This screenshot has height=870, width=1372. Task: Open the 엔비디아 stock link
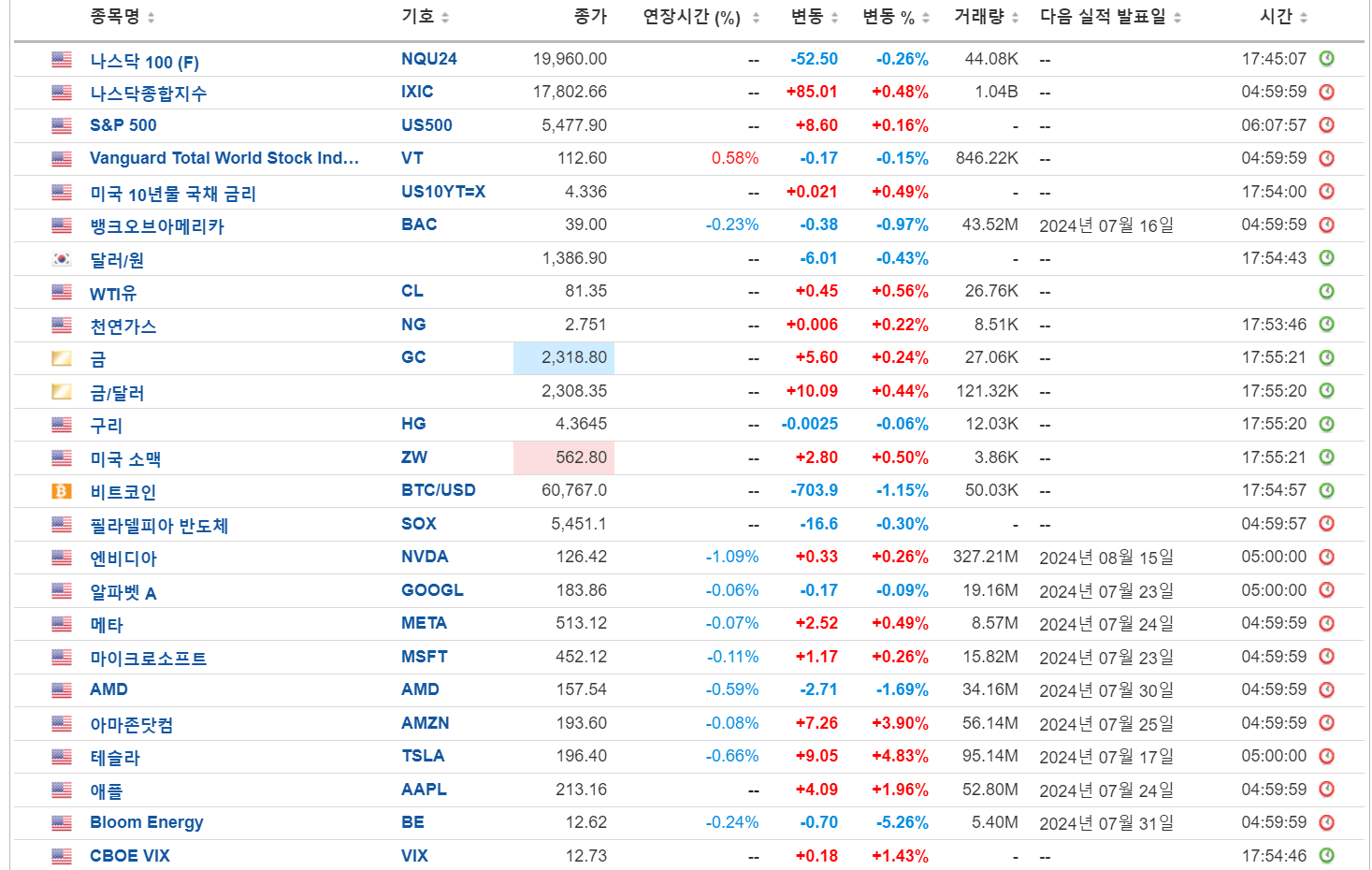(x=123, y=558)
